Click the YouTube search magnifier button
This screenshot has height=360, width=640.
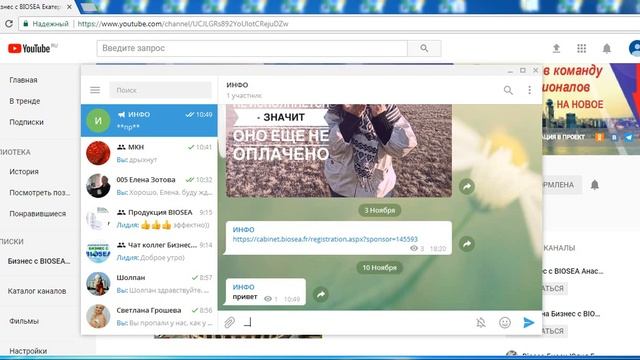pos(424,48)
